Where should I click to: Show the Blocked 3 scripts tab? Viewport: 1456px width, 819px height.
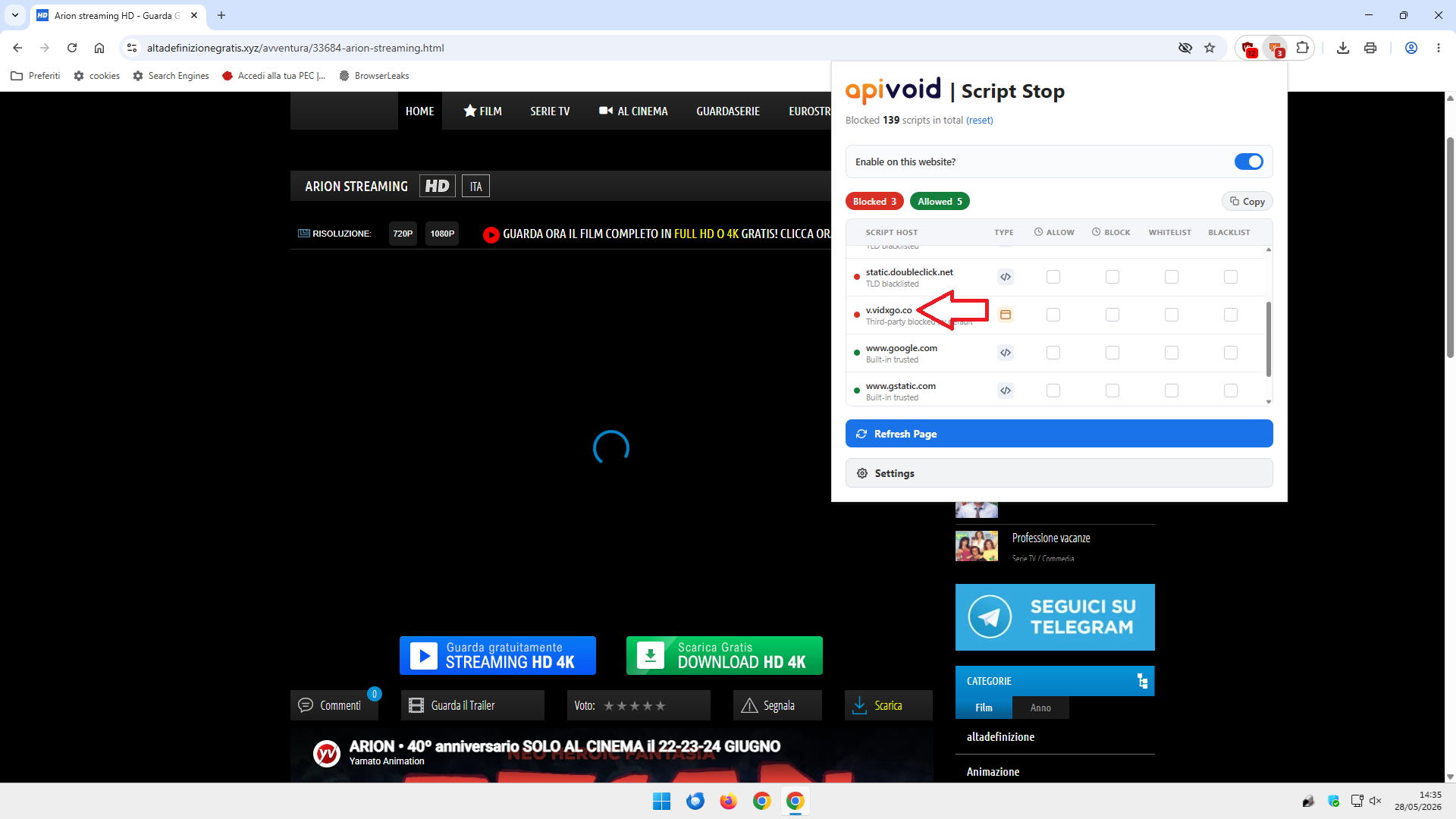[x=874, y=202]
